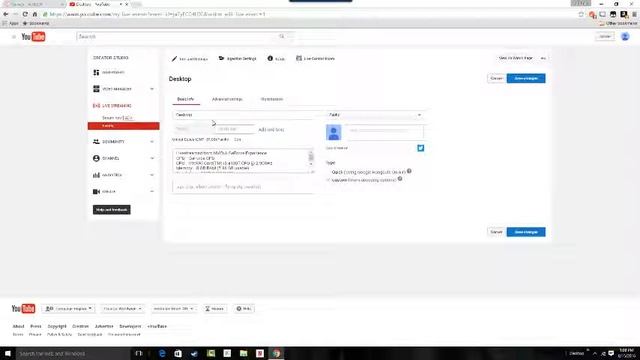Click View on Watch Page link
Viewport: 640px width, 360px height.
pos(516,58)
